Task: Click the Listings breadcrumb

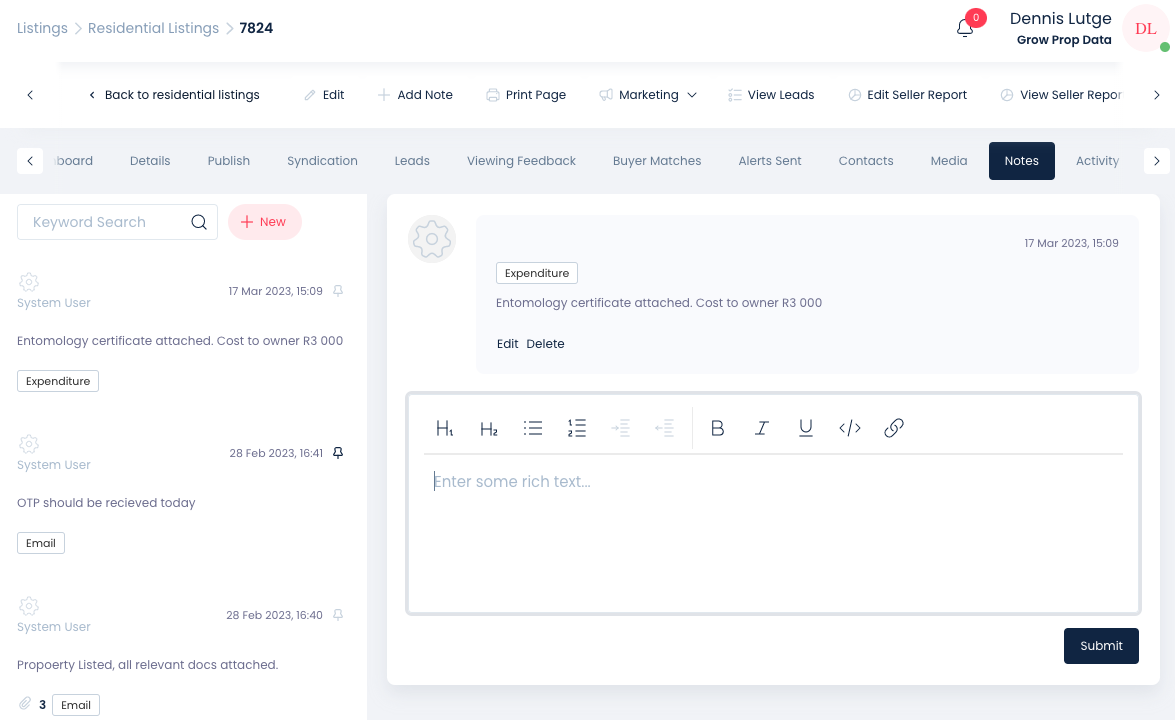Action: pyautogui.click(x=42, y=28)
